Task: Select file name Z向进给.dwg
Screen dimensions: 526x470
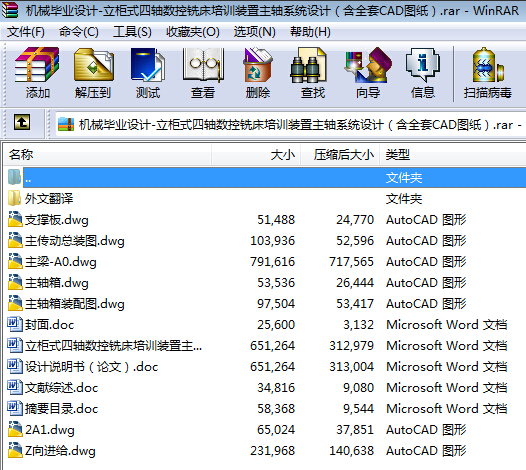Action: coord(60,451)
